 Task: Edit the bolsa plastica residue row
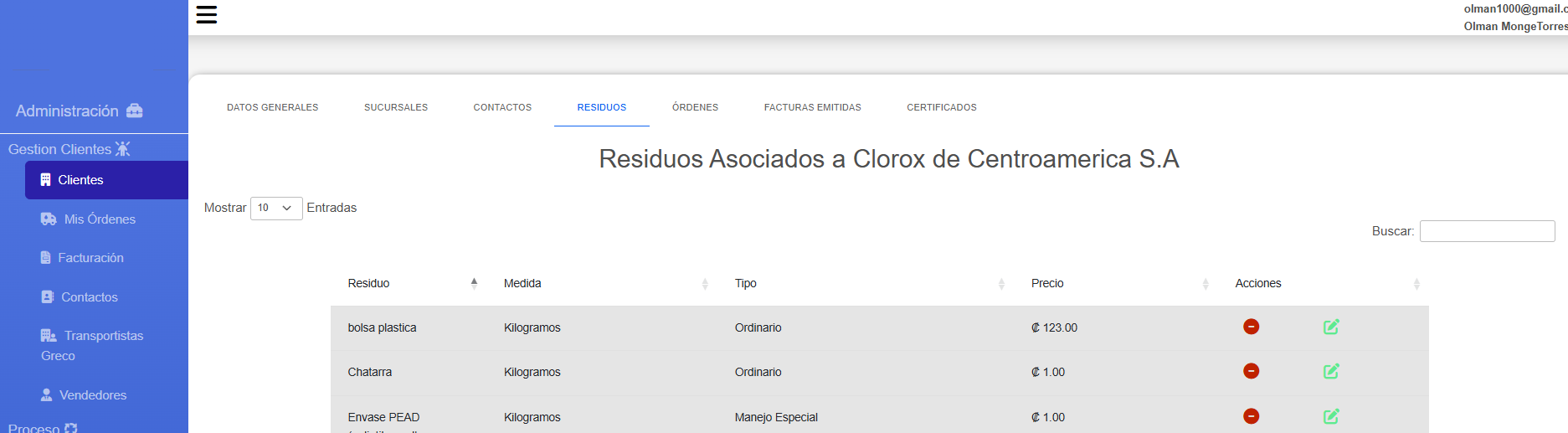pyautogui.click(x=1331, y=327)
